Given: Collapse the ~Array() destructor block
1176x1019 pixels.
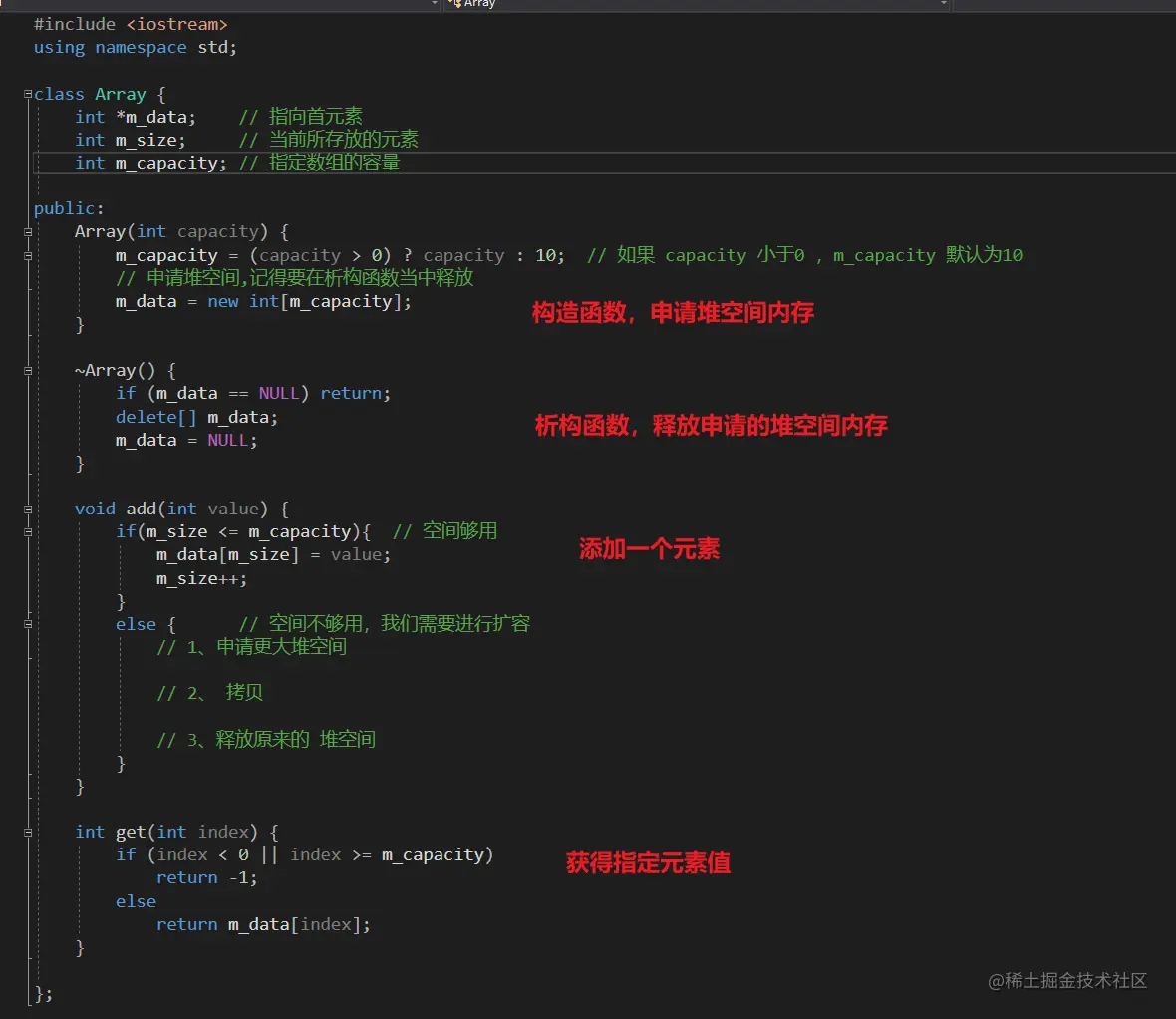Looking at the screenshot, I should [28, 371].
